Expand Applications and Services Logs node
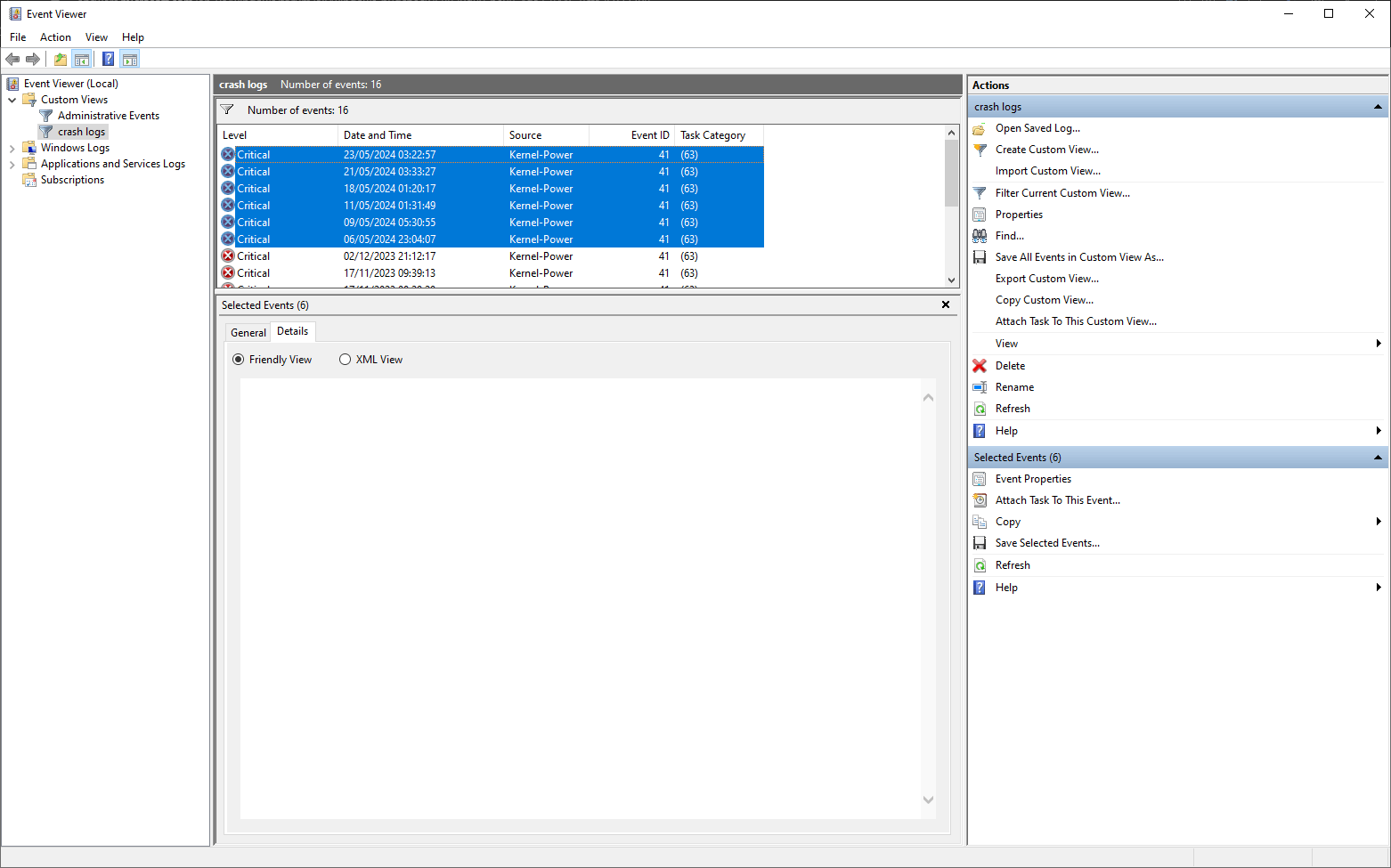1391x868 pixels. 12,164
